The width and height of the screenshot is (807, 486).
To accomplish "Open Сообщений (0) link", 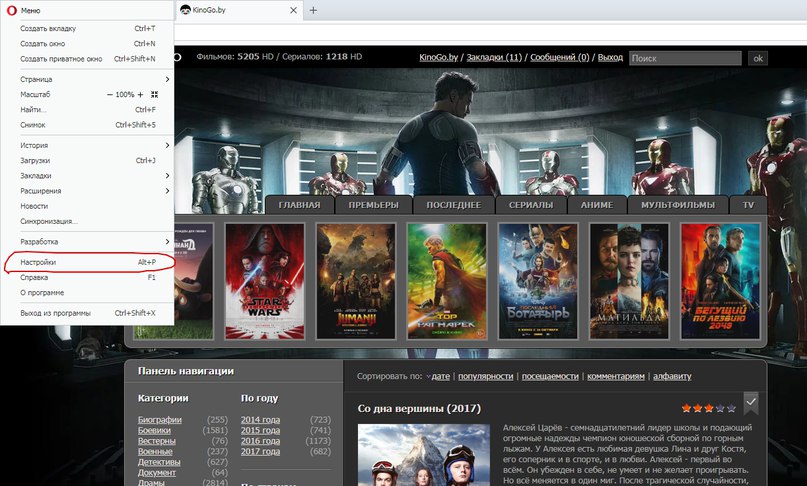I will (x=559, y=58).
